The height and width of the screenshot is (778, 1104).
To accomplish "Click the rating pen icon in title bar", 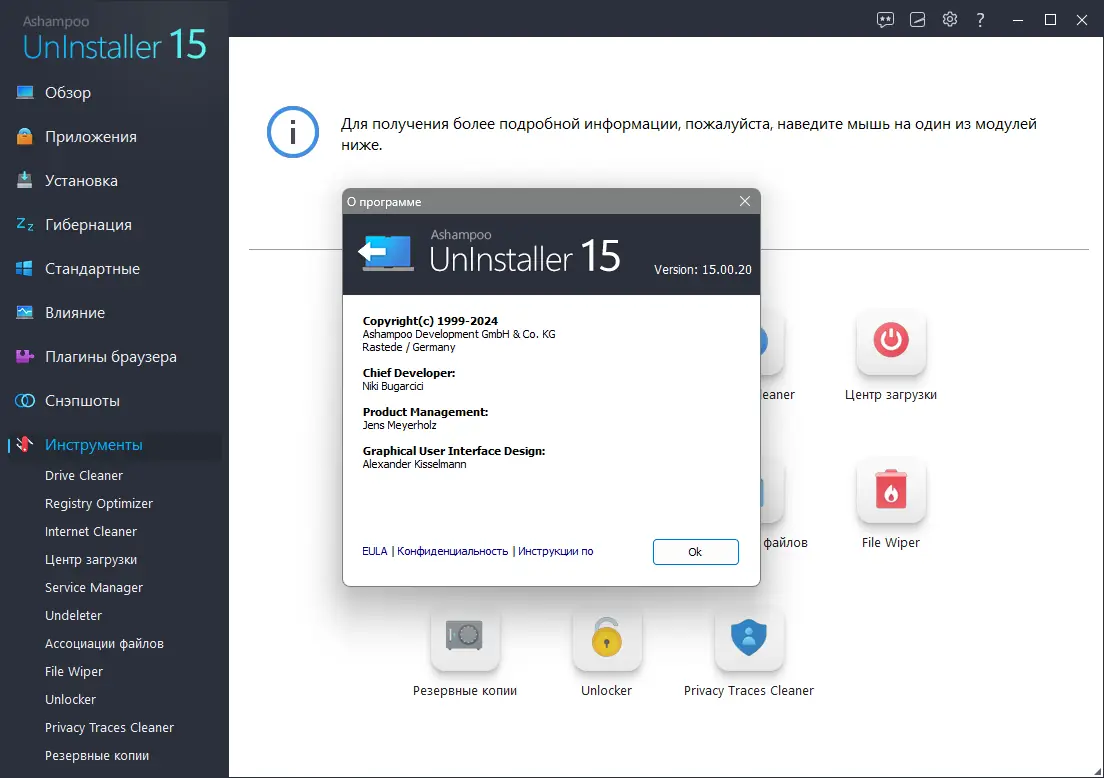I will pos(917,19).
